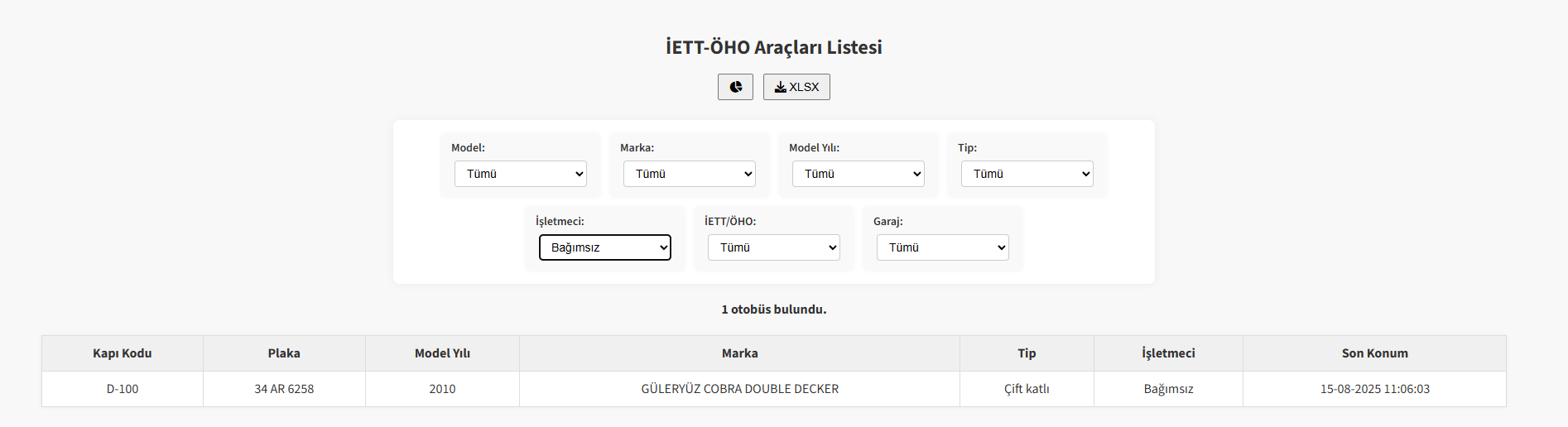Open the Model dropdown filter
The width and height of the screenshot is (1568, 427).
point(521,174)
